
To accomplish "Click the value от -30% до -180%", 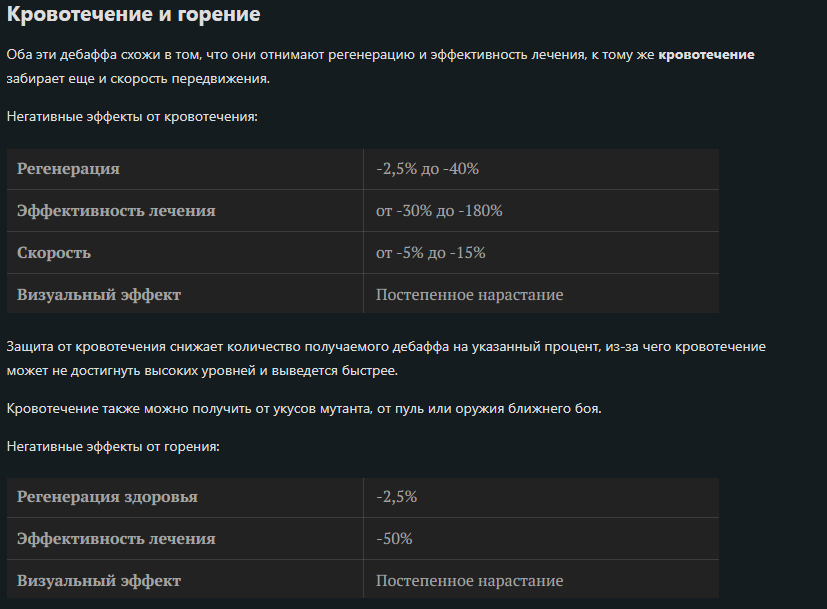I will 439,211.
